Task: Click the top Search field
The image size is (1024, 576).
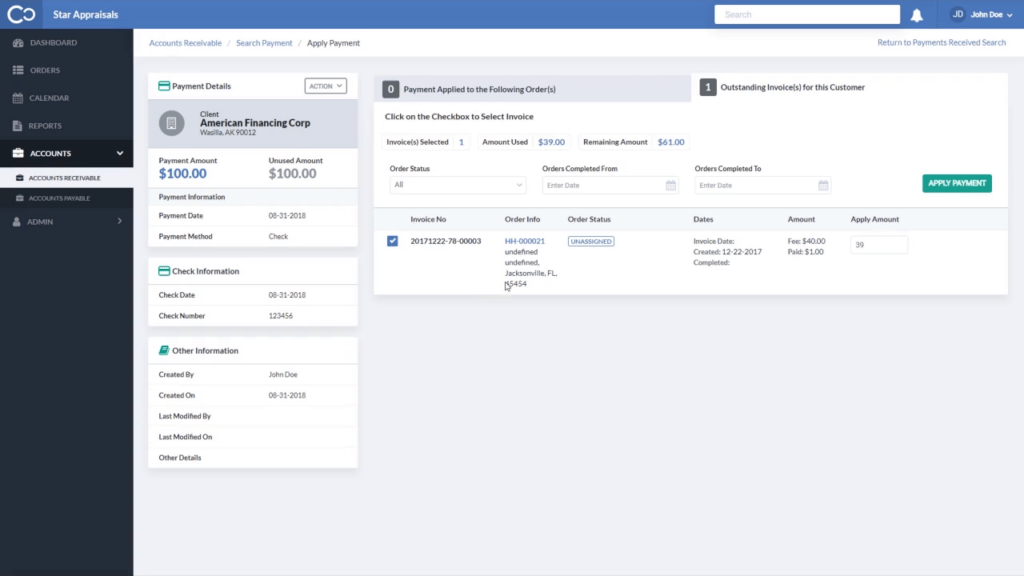Action: (807, 14)
